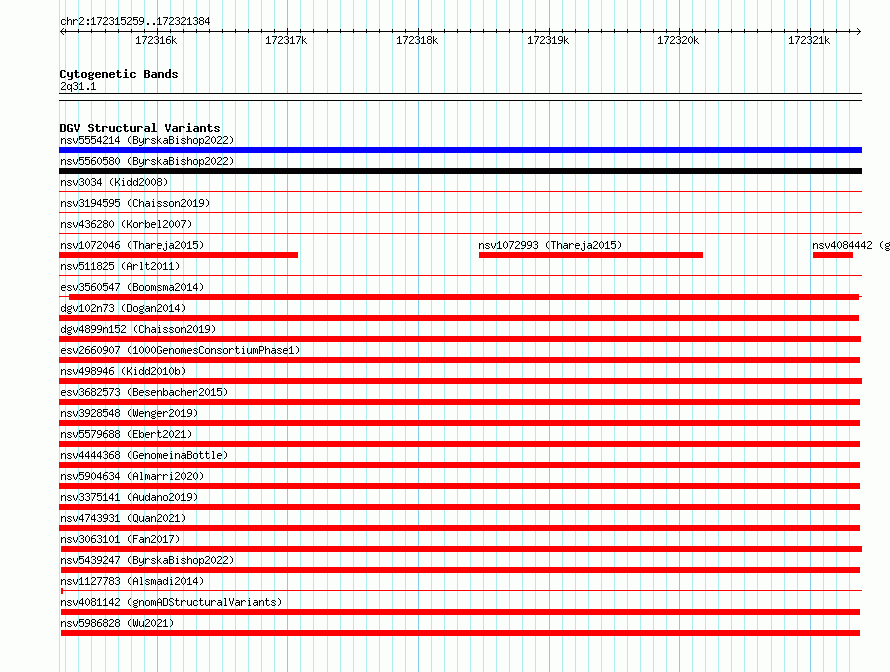Click the red nsv3063101 variant bar

[461, 549]
